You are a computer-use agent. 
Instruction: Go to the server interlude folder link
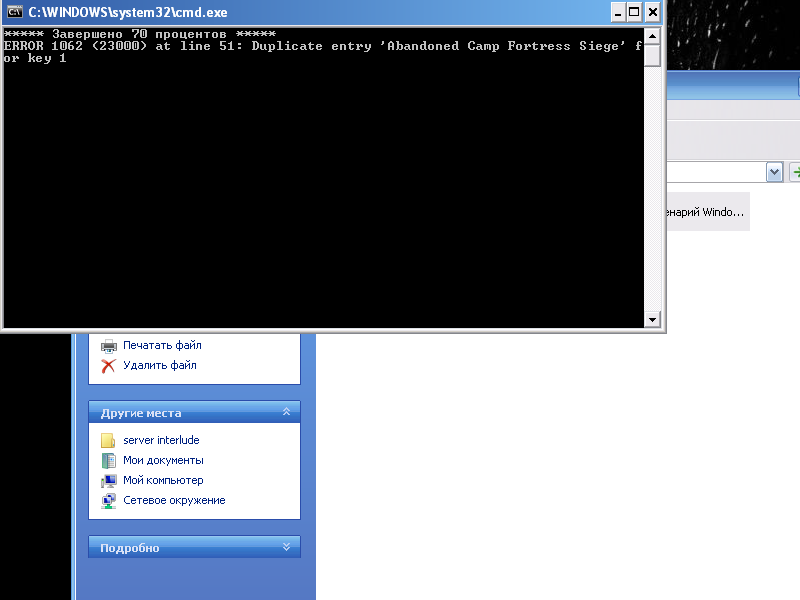161,440
